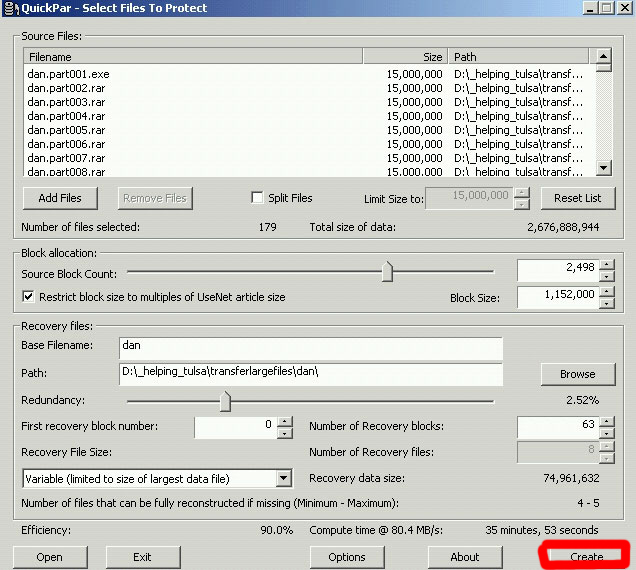Select dan.part002.rar in the file list
The image size is (636, 570).
[67, 88]
